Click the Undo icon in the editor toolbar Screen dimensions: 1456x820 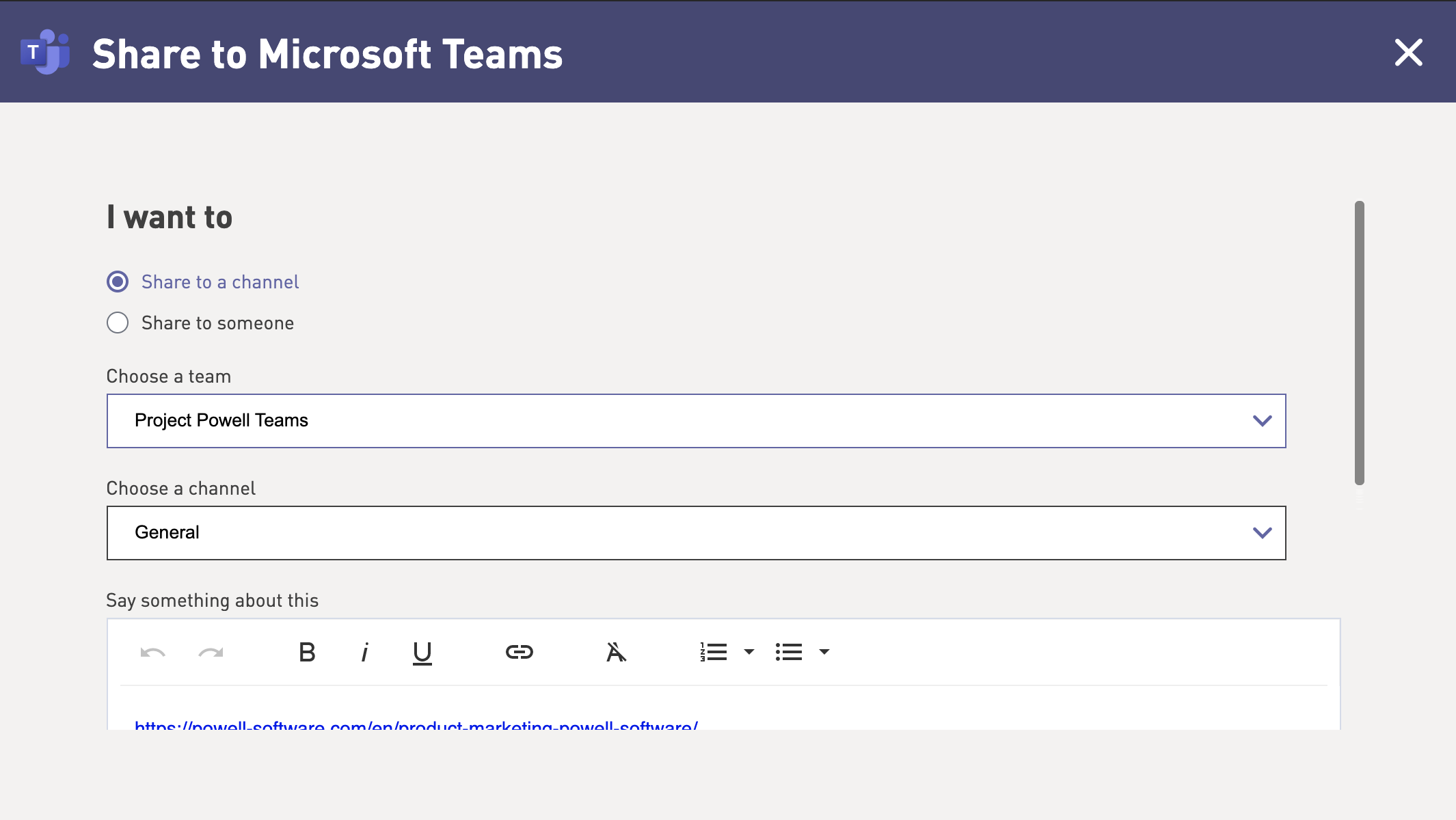point(152,653)
